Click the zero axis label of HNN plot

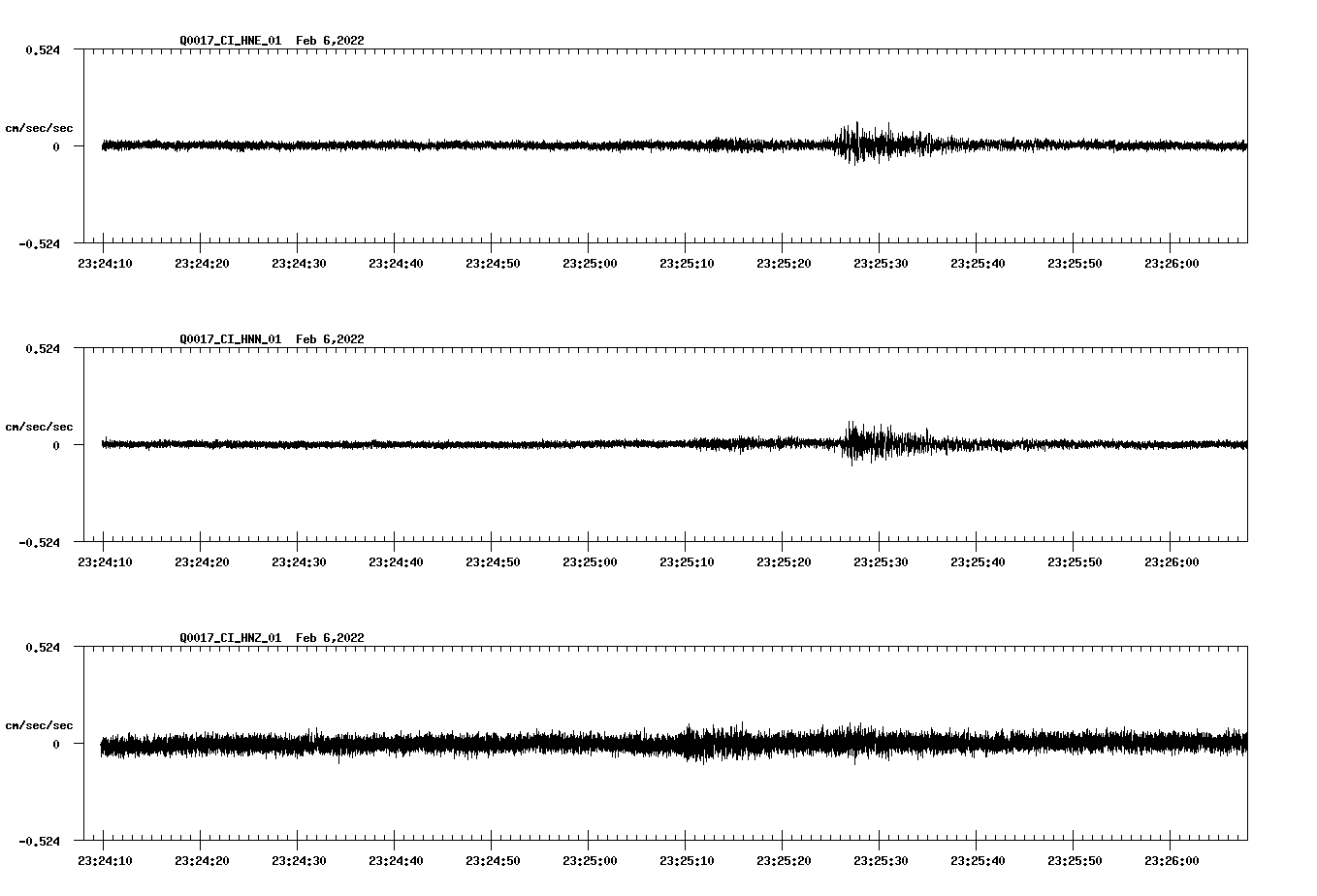point(56,445)
